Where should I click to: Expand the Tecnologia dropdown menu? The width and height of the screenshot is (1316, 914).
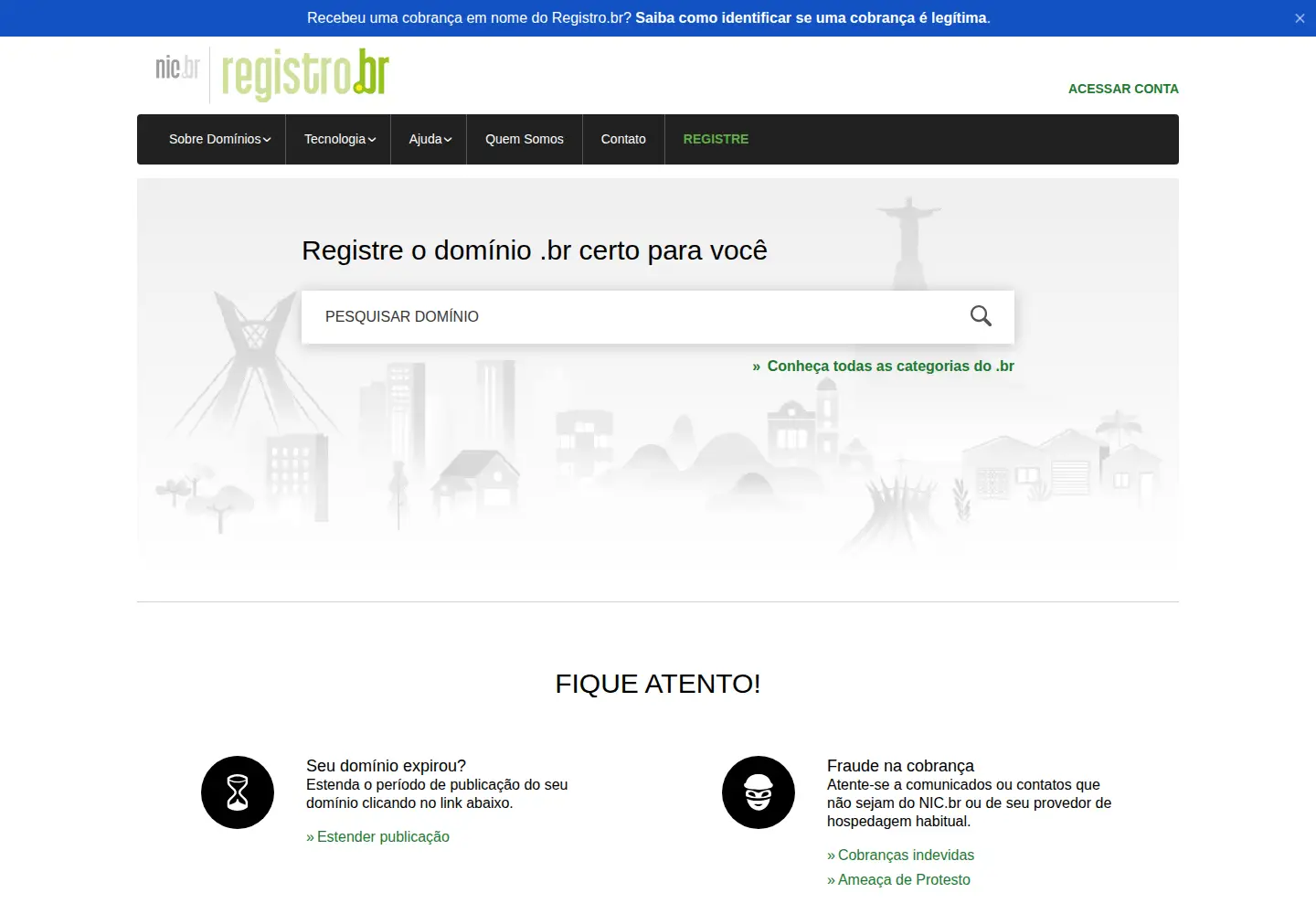(x=339, y=139)
